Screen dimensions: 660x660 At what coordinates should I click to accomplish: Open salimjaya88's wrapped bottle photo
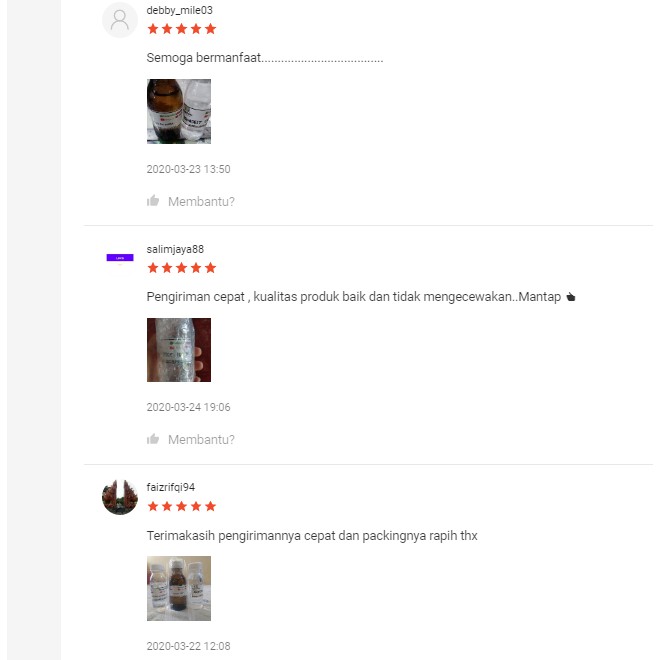click(179, 350)
